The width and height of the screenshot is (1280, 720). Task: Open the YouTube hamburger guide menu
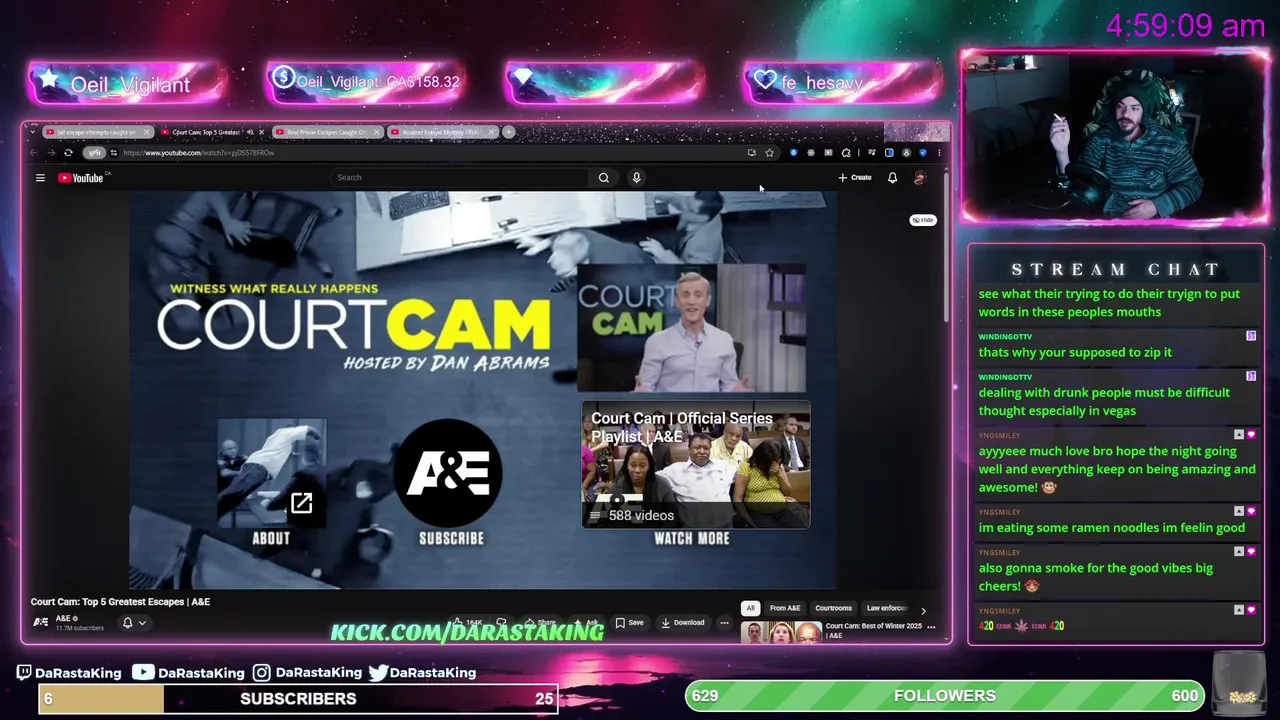[40, 178]
